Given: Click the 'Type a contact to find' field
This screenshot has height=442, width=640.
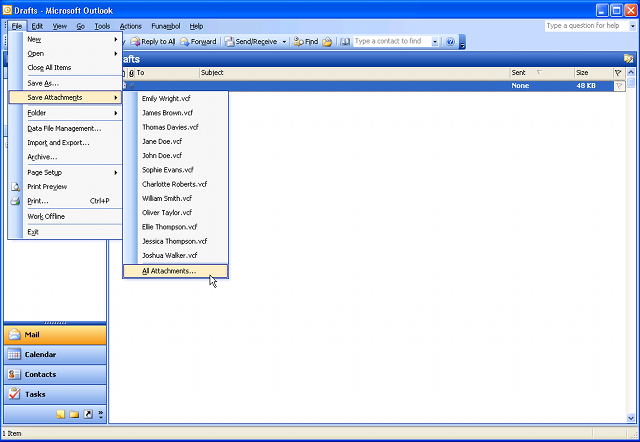Looking at the screenshot, I should click(x=391, y=41).
